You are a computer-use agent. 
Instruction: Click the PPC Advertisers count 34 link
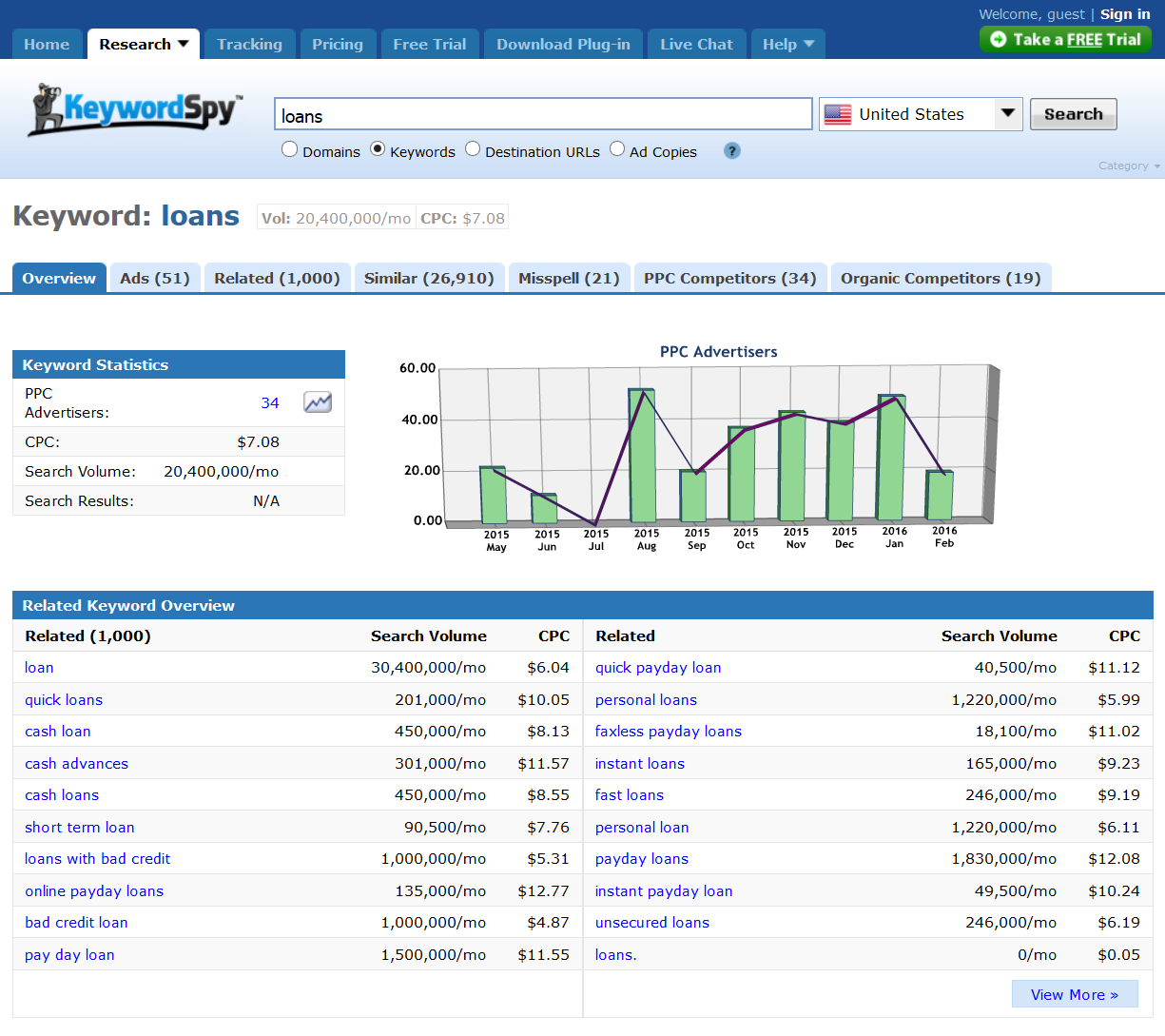[270, 403]
